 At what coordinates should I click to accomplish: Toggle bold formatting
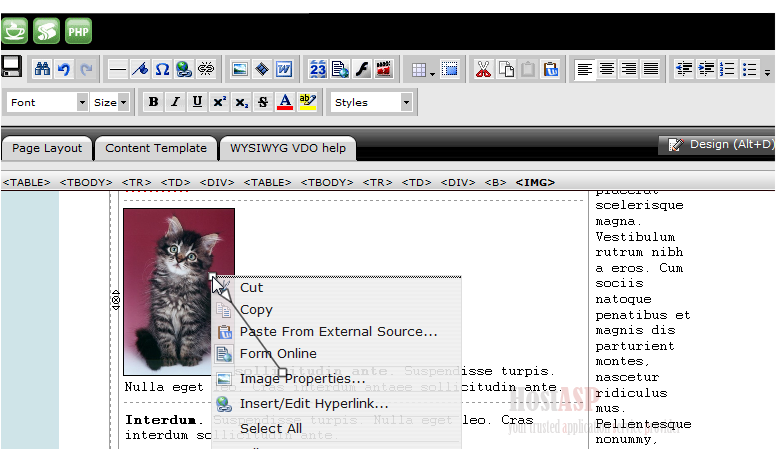(153, 102)
